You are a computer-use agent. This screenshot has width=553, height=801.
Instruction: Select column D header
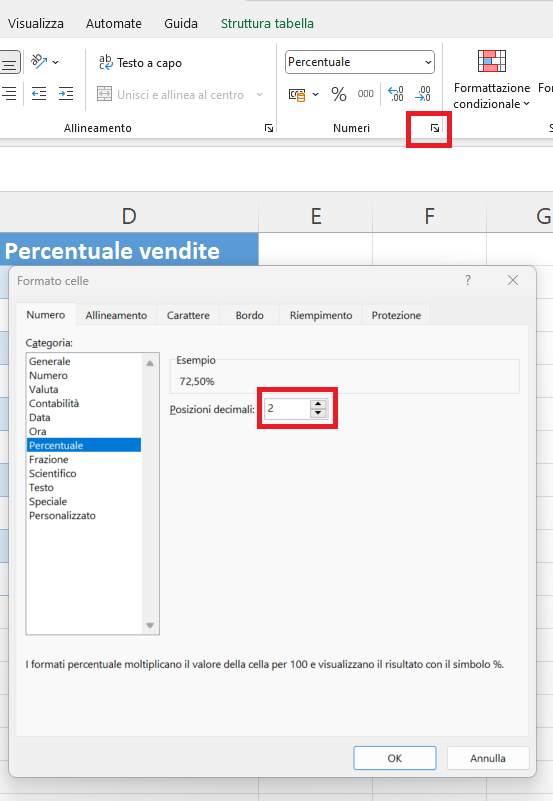(129, 217)
